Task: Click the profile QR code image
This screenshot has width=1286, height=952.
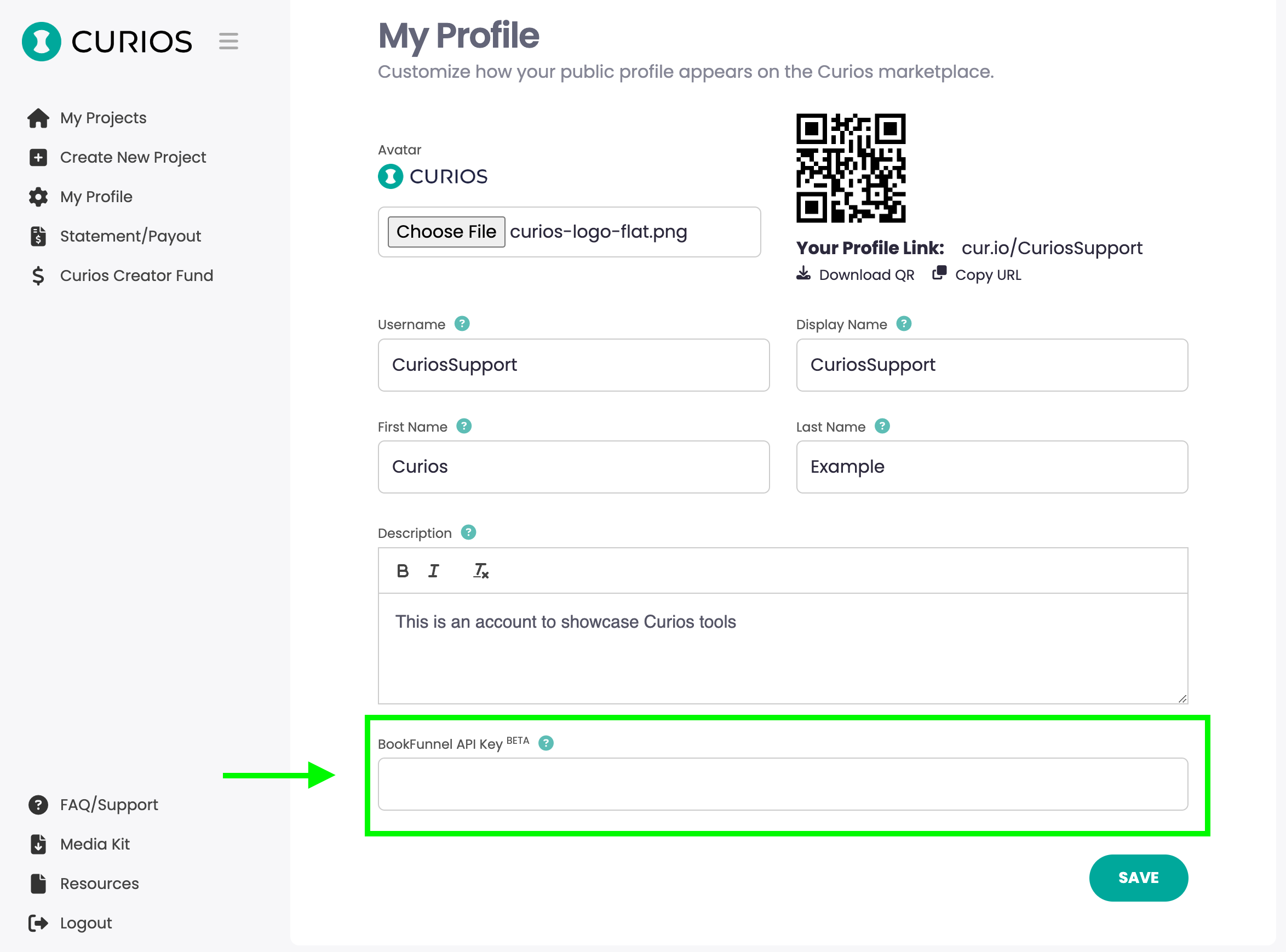Action: click(x=851, y=168)
